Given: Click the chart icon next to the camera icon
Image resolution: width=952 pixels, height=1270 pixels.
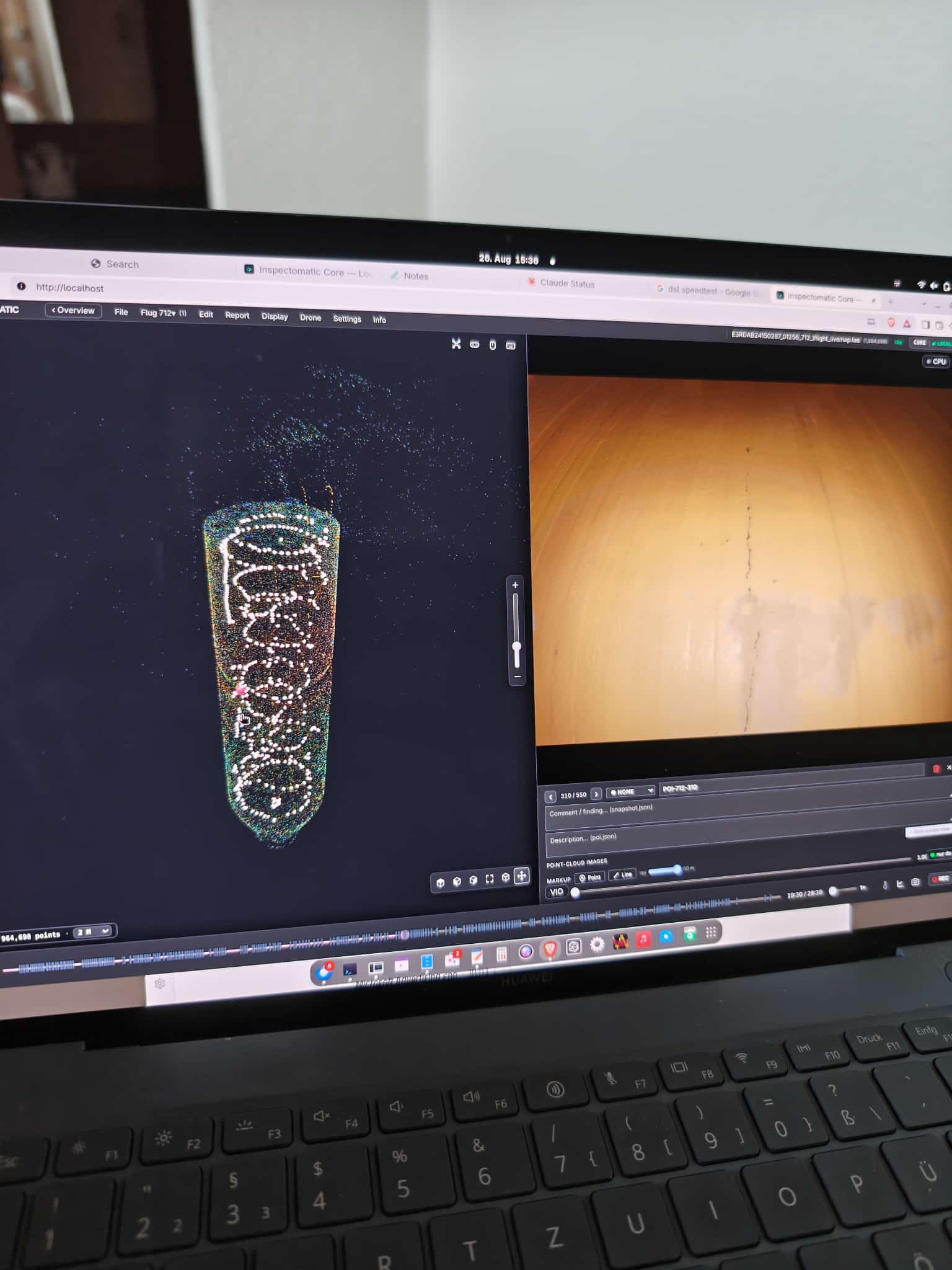Looking at the screenshot, I should click(x=900, y=884).
